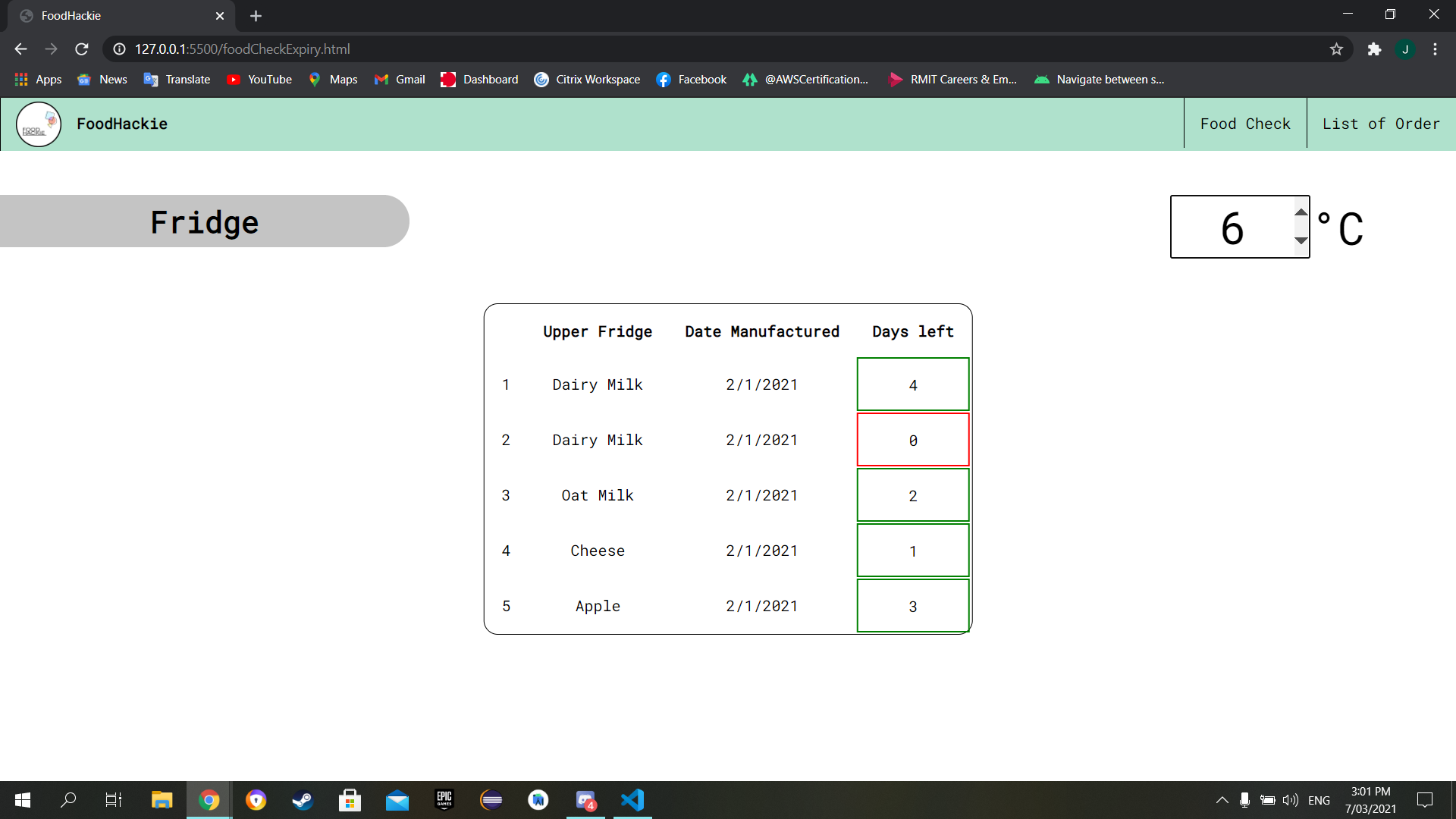Image resolution: width=1456 pixels, height=819 pixels.
Task: Open the YouTube bookmark
Action: click(x=259, y=80)
